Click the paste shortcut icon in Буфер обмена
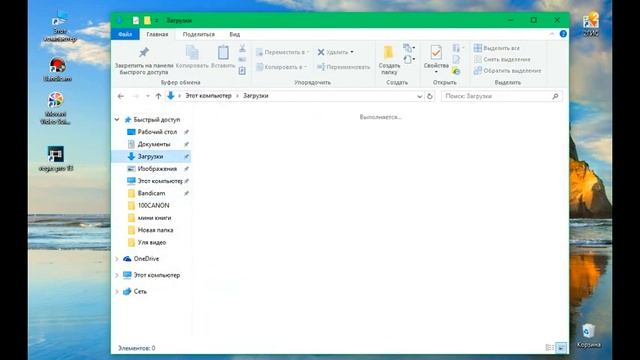The width and height of the screenshot is (640, 360). (x=242, y=71)
